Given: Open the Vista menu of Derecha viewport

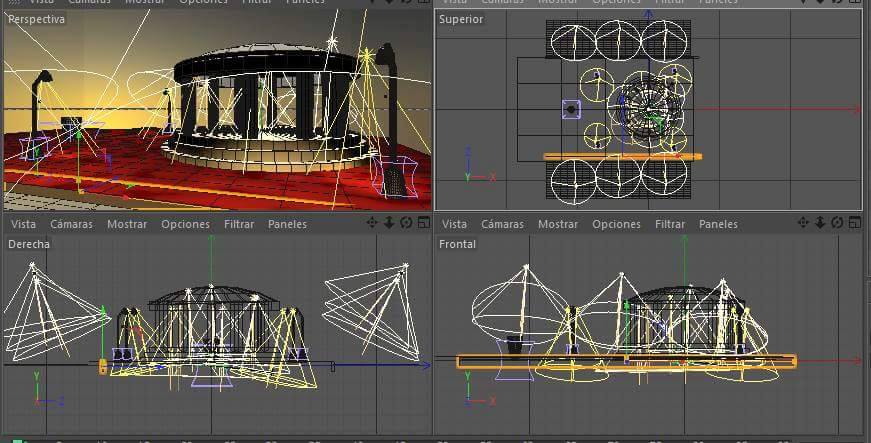Looking at the screenshot, I should pyautogui.click(x=23, y=224).
